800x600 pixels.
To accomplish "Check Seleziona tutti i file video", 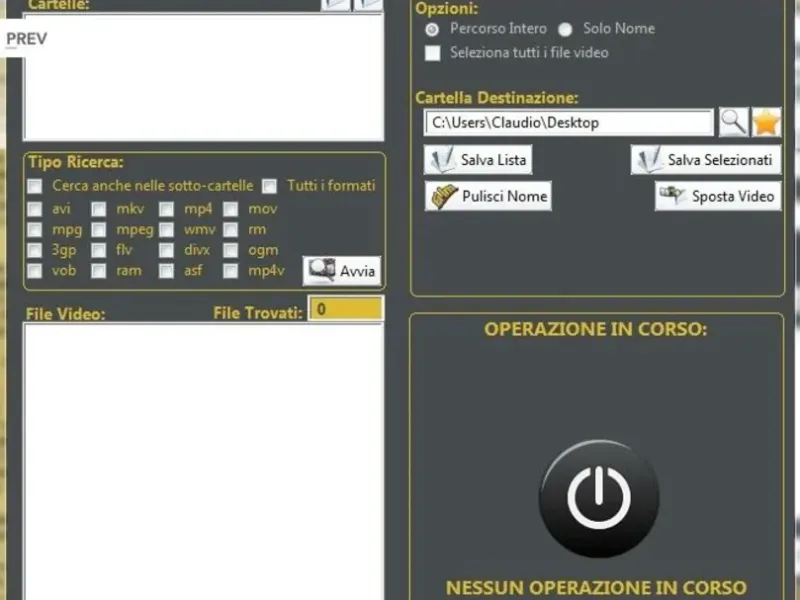I will pyautogui.click(x=433, y=53).
